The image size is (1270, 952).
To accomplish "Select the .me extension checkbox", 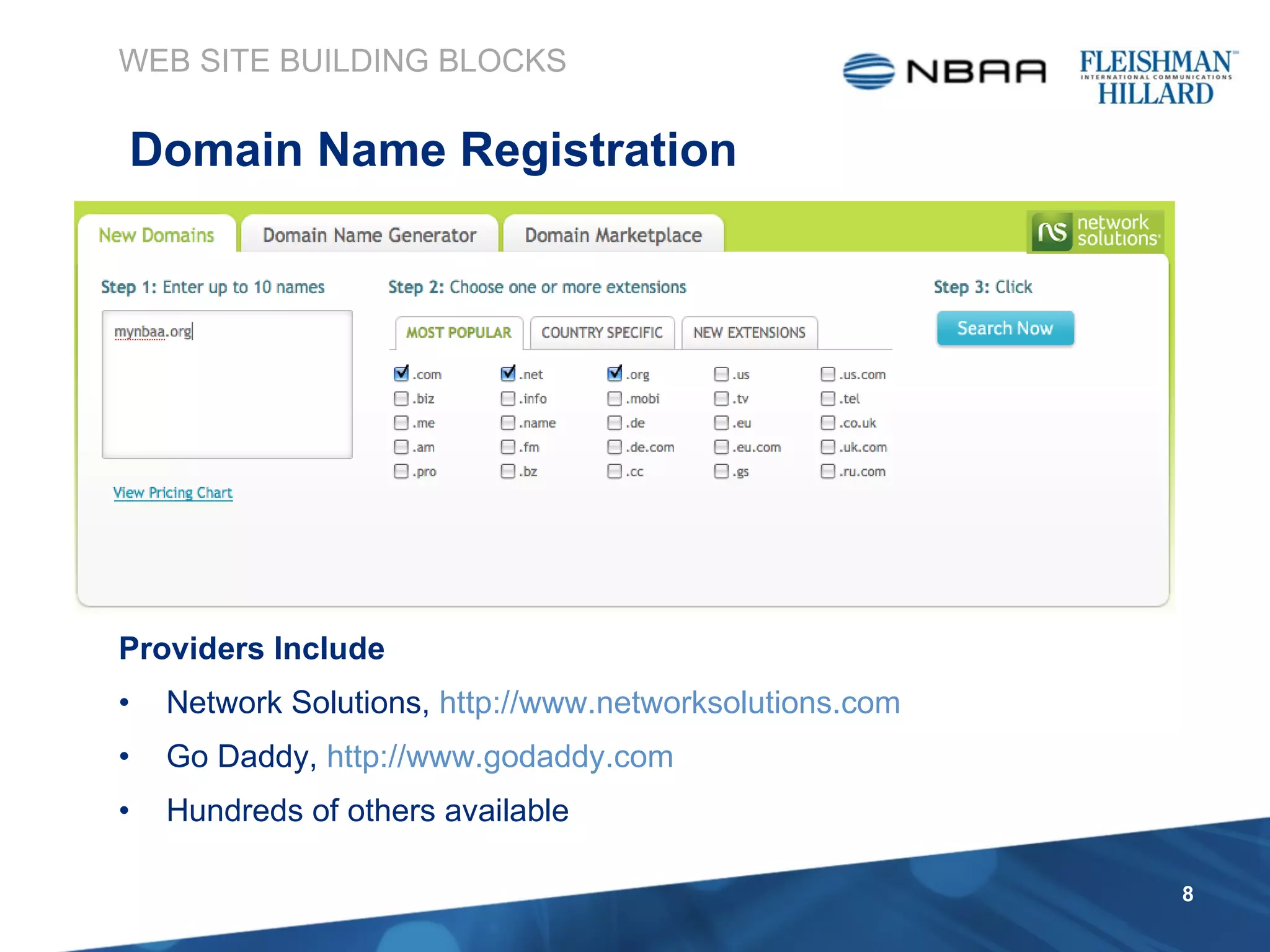I will (401, 423).
